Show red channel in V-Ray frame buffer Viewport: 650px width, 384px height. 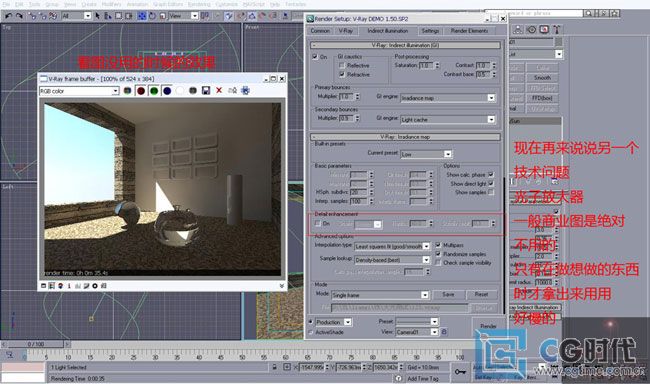click(141, 90)
